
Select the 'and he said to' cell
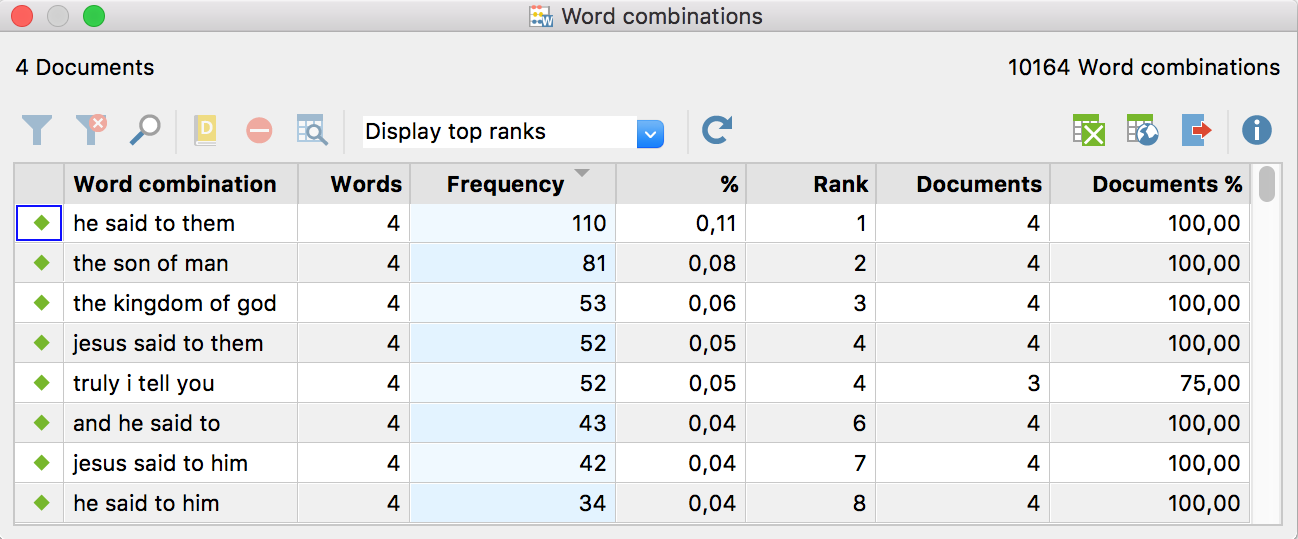(181, 423)
